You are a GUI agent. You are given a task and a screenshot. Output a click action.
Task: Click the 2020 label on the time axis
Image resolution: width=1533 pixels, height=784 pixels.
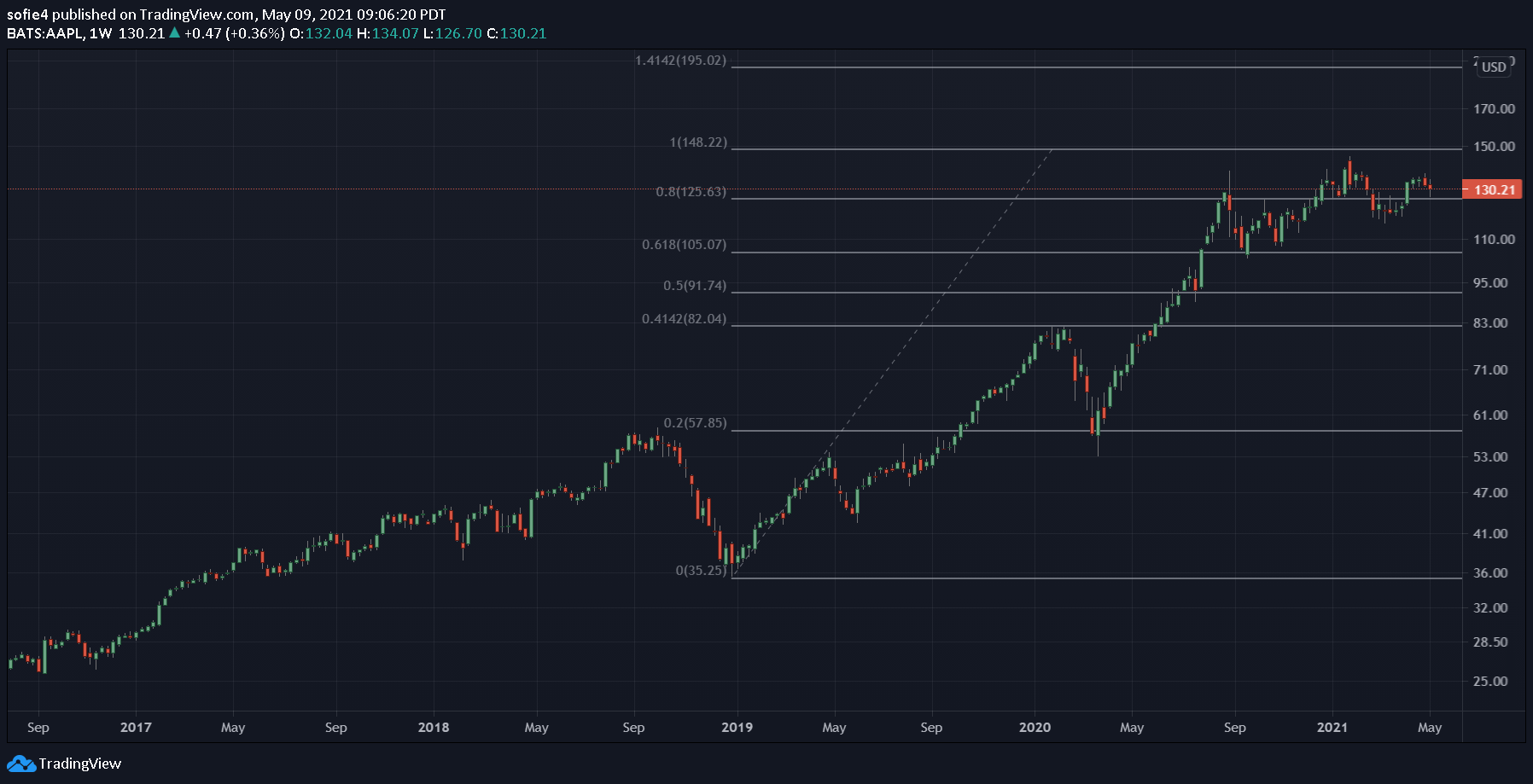[x=1035, y=728]
